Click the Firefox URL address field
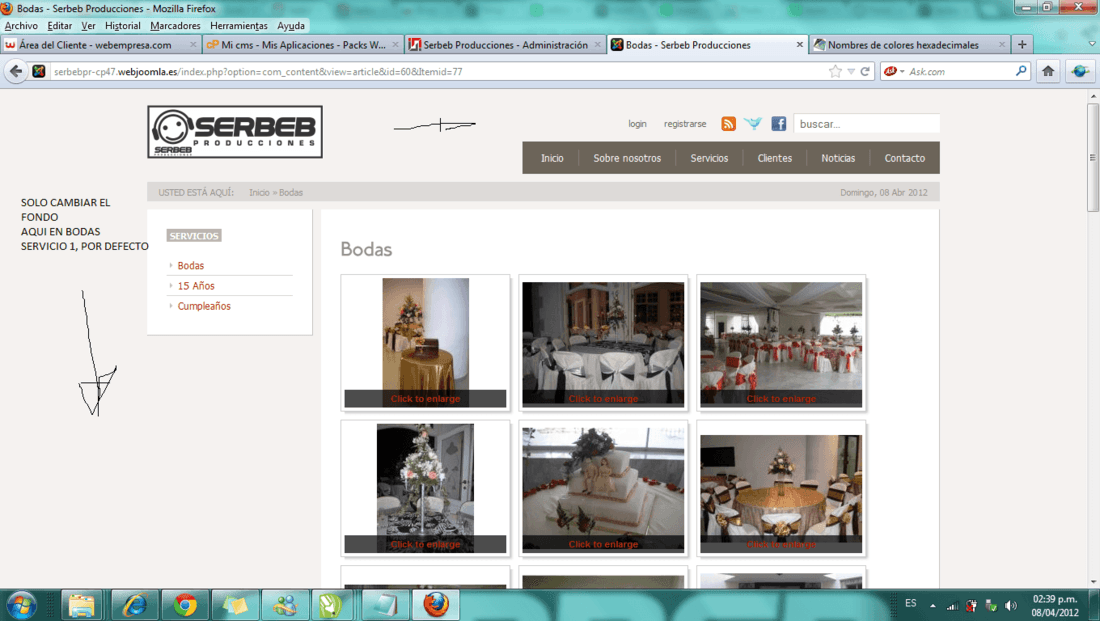The image size is (1100, 621). click(437, 72)
